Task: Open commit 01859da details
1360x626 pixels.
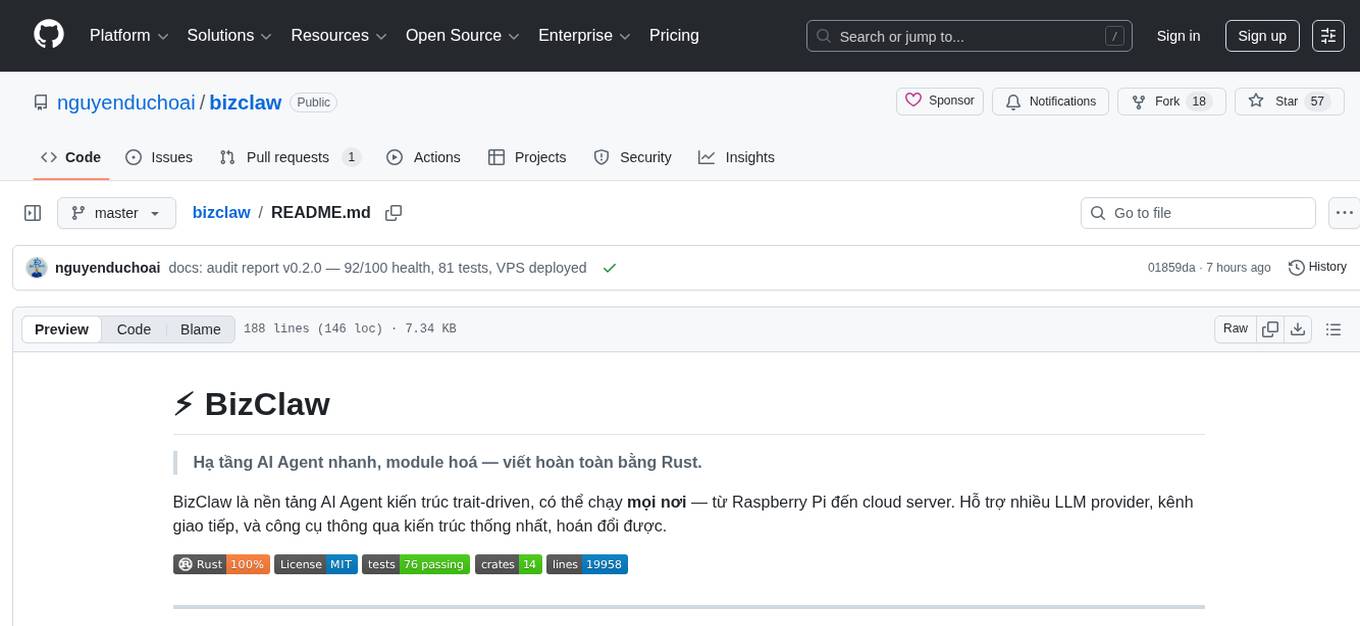Action: point(1170,267)
